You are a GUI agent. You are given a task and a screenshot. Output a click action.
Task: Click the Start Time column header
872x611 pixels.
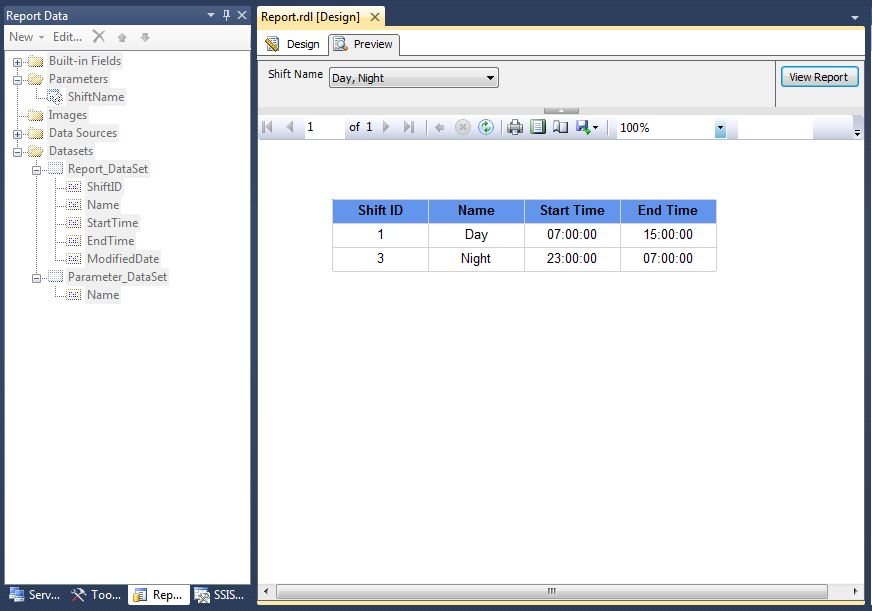pos(572,211)
